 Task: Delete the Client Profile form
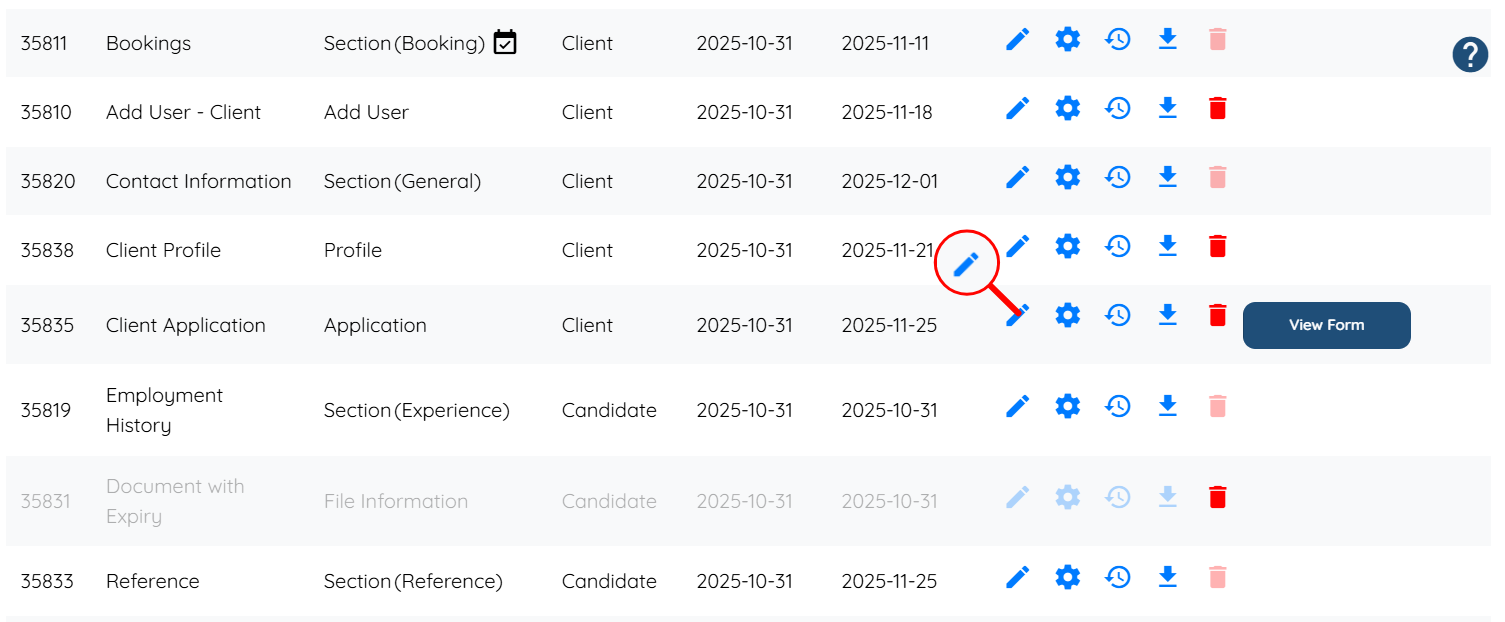pyautogui.click(x=1217, y=246)
